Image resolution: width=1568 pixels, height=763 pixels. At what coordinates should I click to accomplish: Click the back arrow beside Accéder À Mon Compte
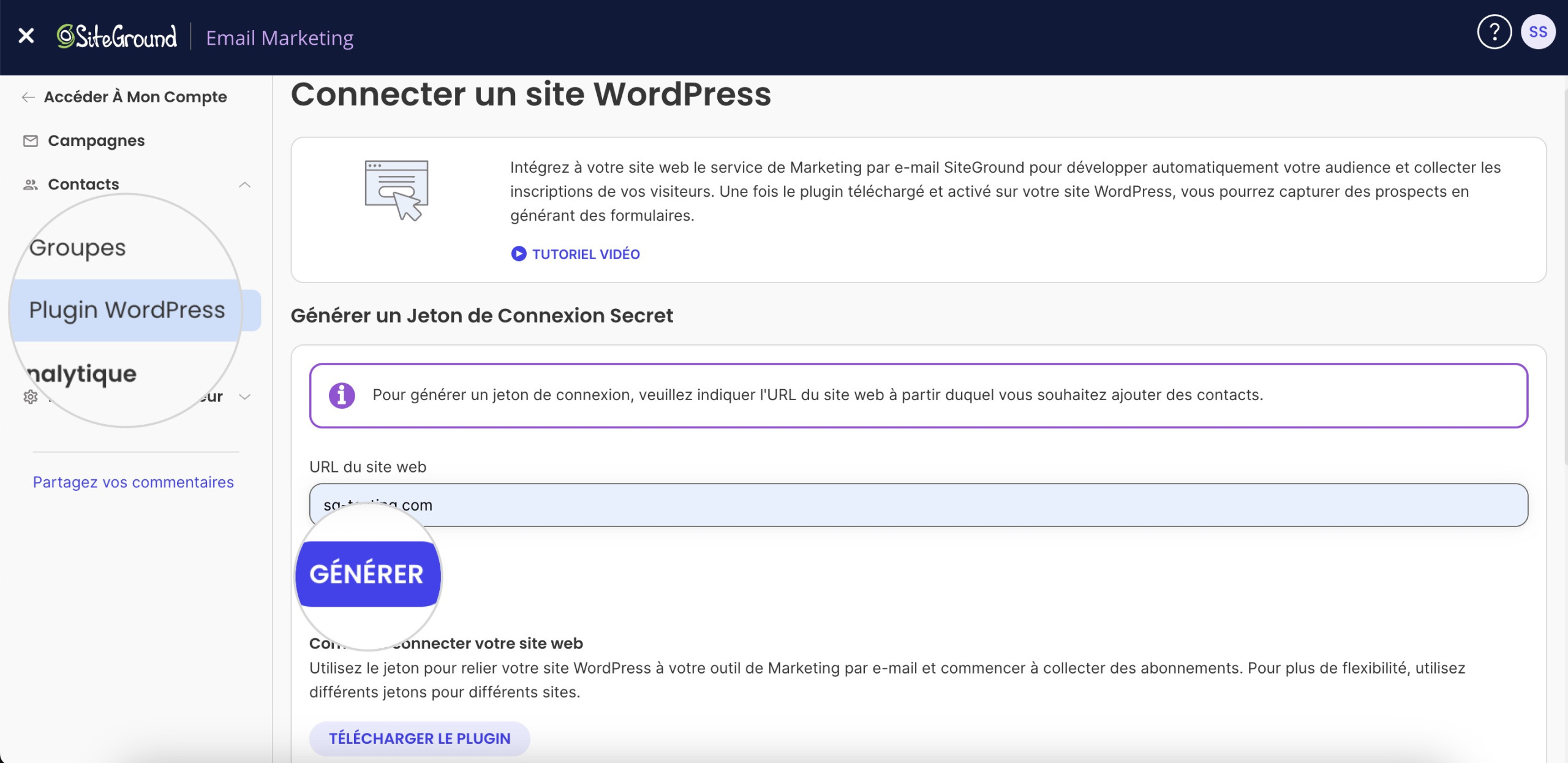28,97
